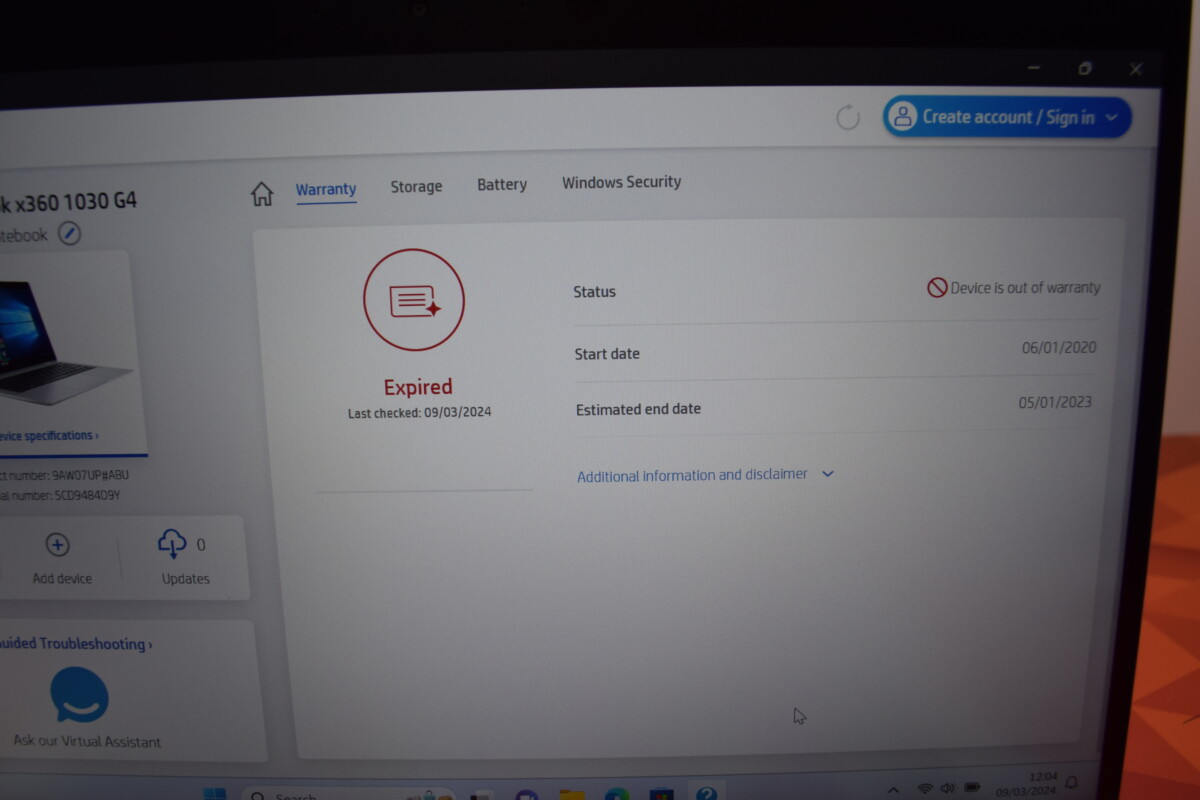Click the Start date value 06/01/2020

(x=1059, y=348)
